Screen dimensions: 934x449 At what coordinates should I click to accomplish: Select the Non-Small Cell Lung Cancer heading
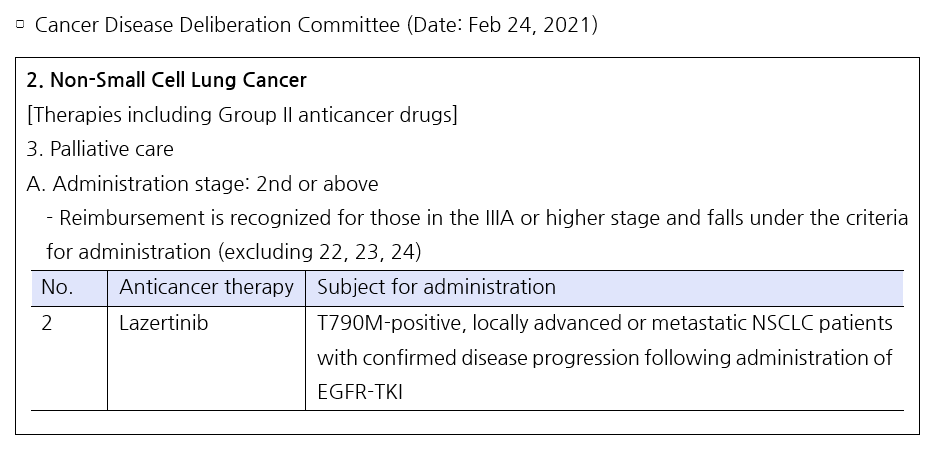coord(167,80)
